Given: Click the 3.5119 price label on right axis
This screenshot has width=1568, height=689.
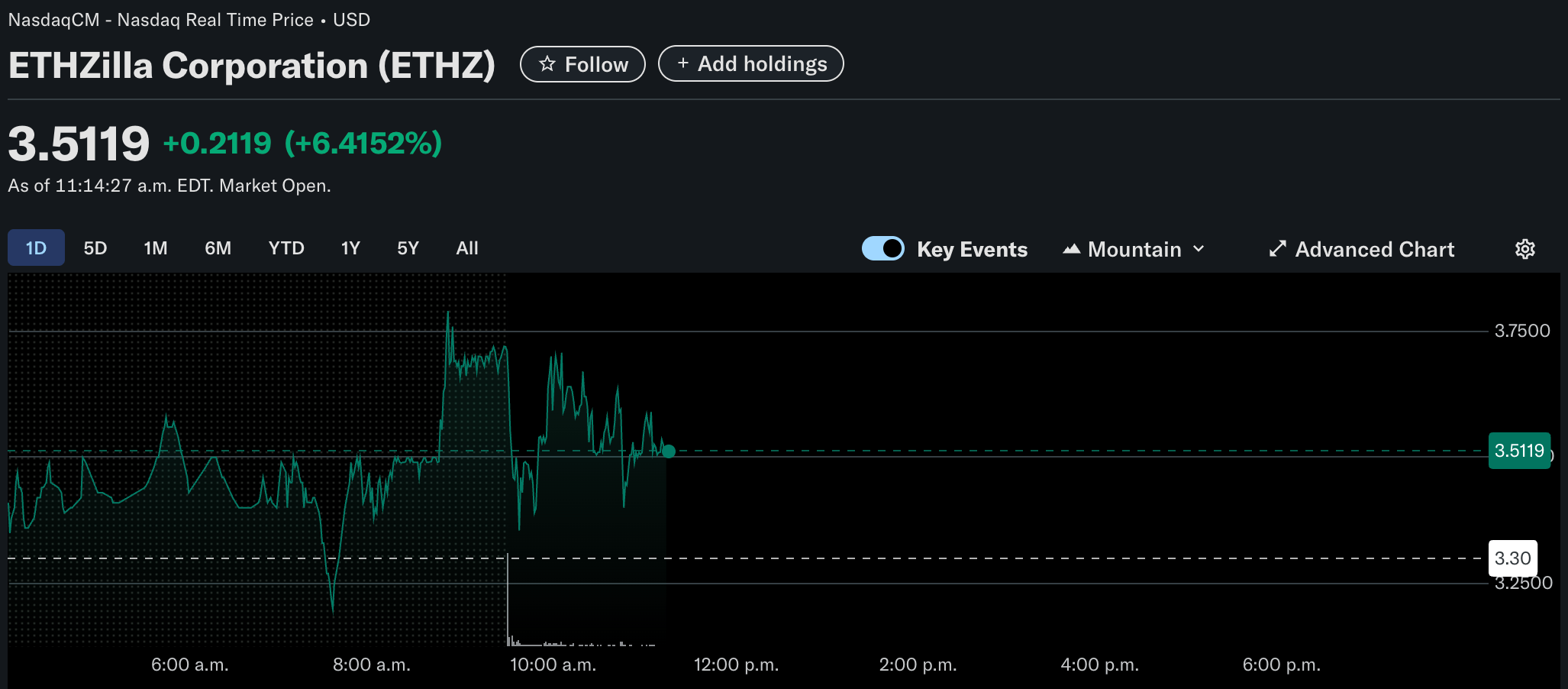Looking at the screenshot, I should [x=1520, y=451].
